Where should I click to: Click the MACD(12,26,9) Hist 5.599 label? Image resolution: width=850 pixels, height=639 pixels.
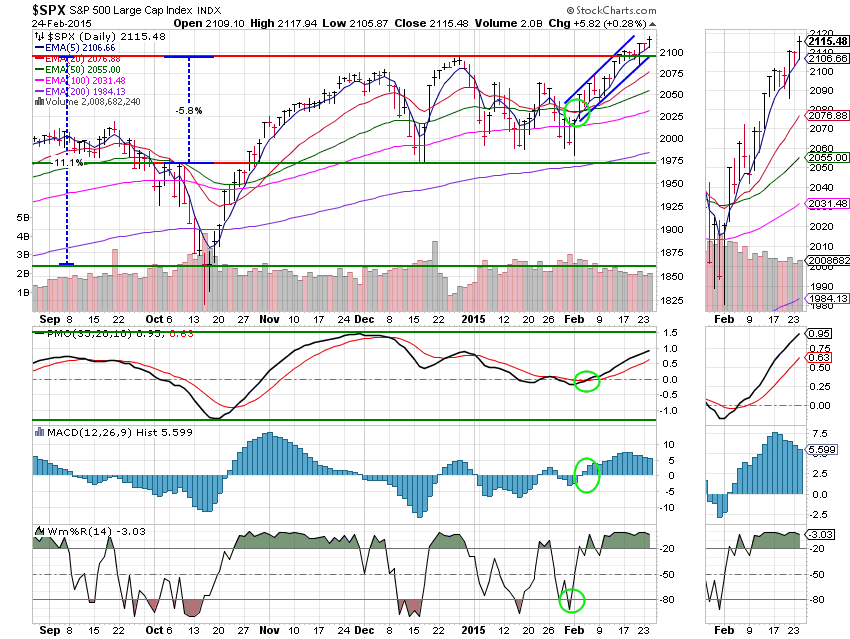tap(120, 432)
